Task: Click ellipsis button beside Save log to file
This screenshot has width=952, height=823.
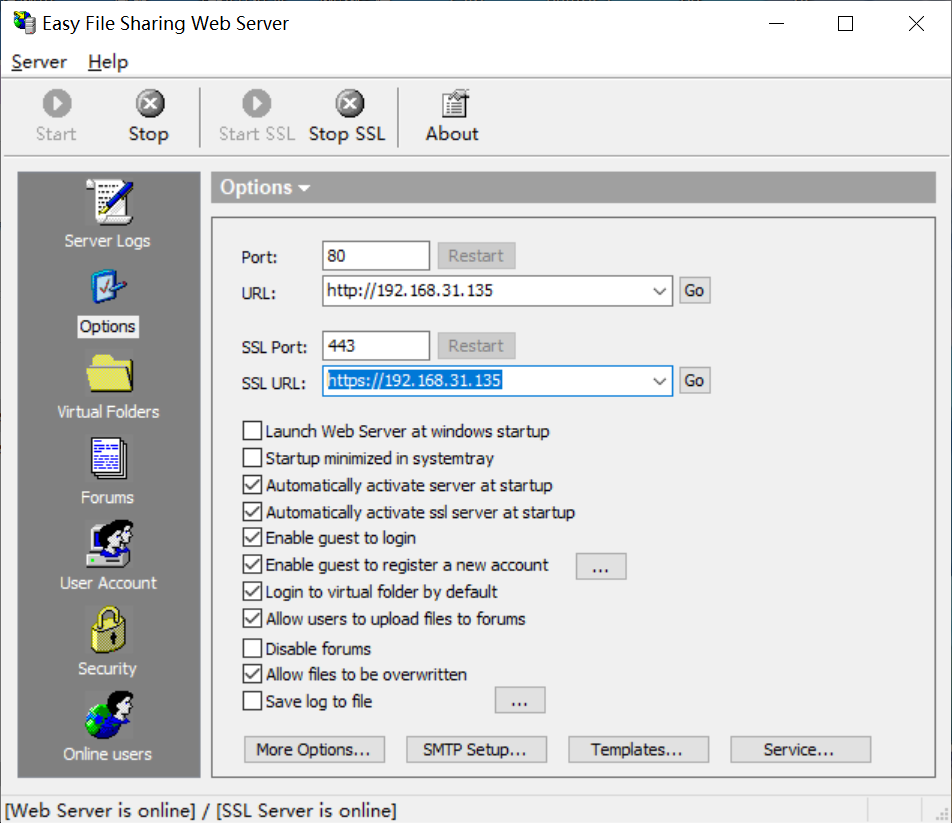Action: (x=520, y=700)
